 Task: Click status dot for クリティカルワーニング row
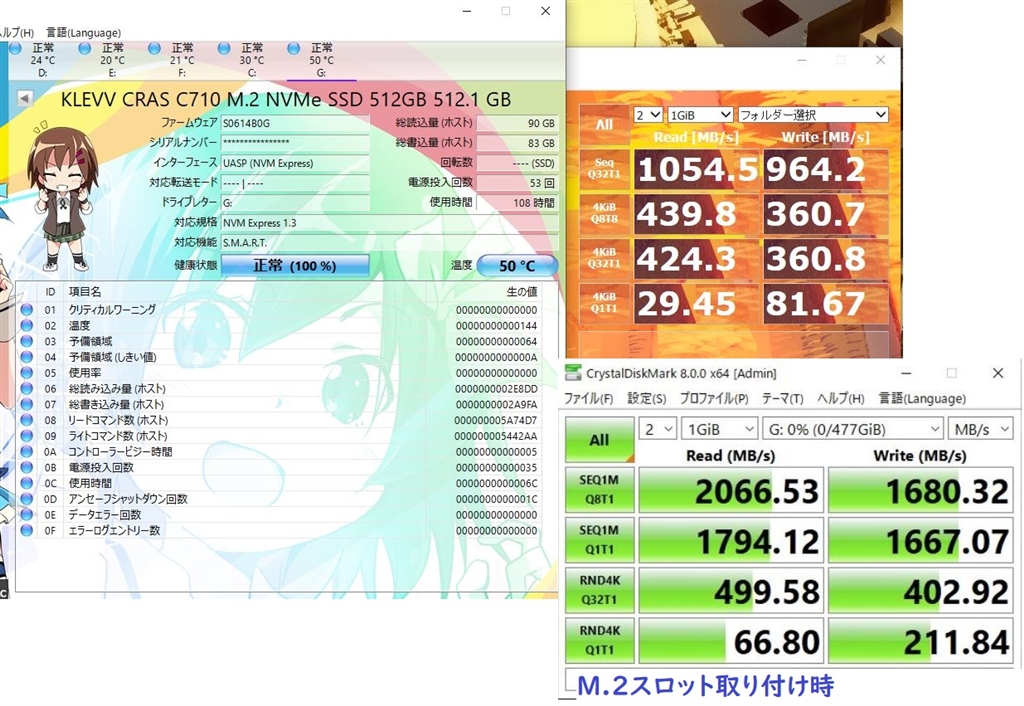[x=27, y=310]
